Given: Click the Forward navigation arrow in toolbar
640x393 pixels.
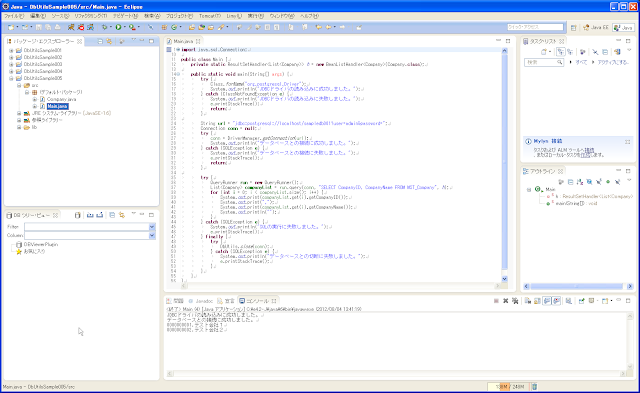Looking at the screenshot, I should pyautogui.click(x=342, y=27).
